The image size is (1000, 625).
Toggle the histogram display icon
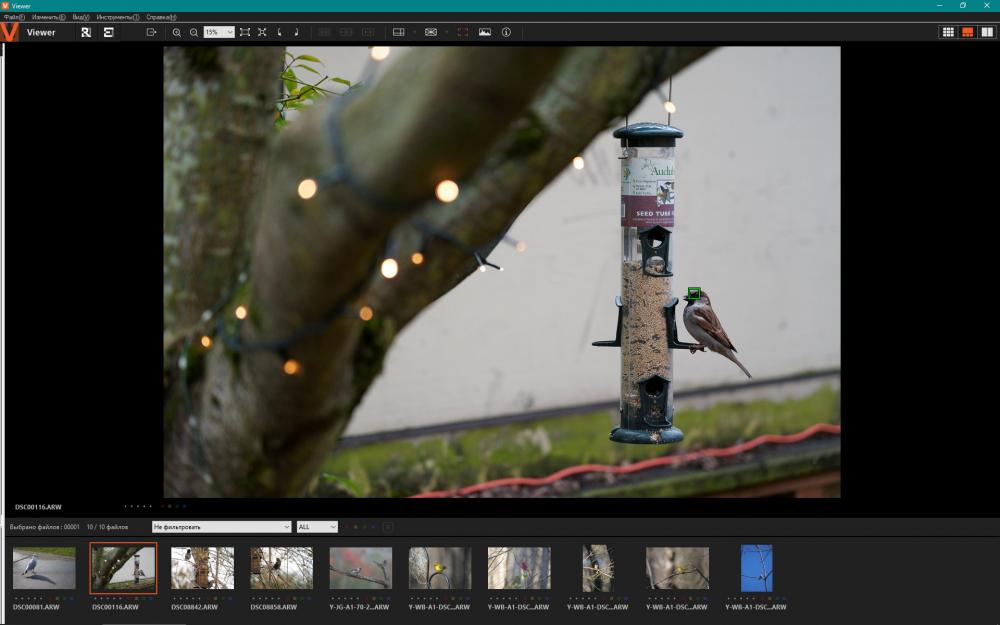pos(485,32)
